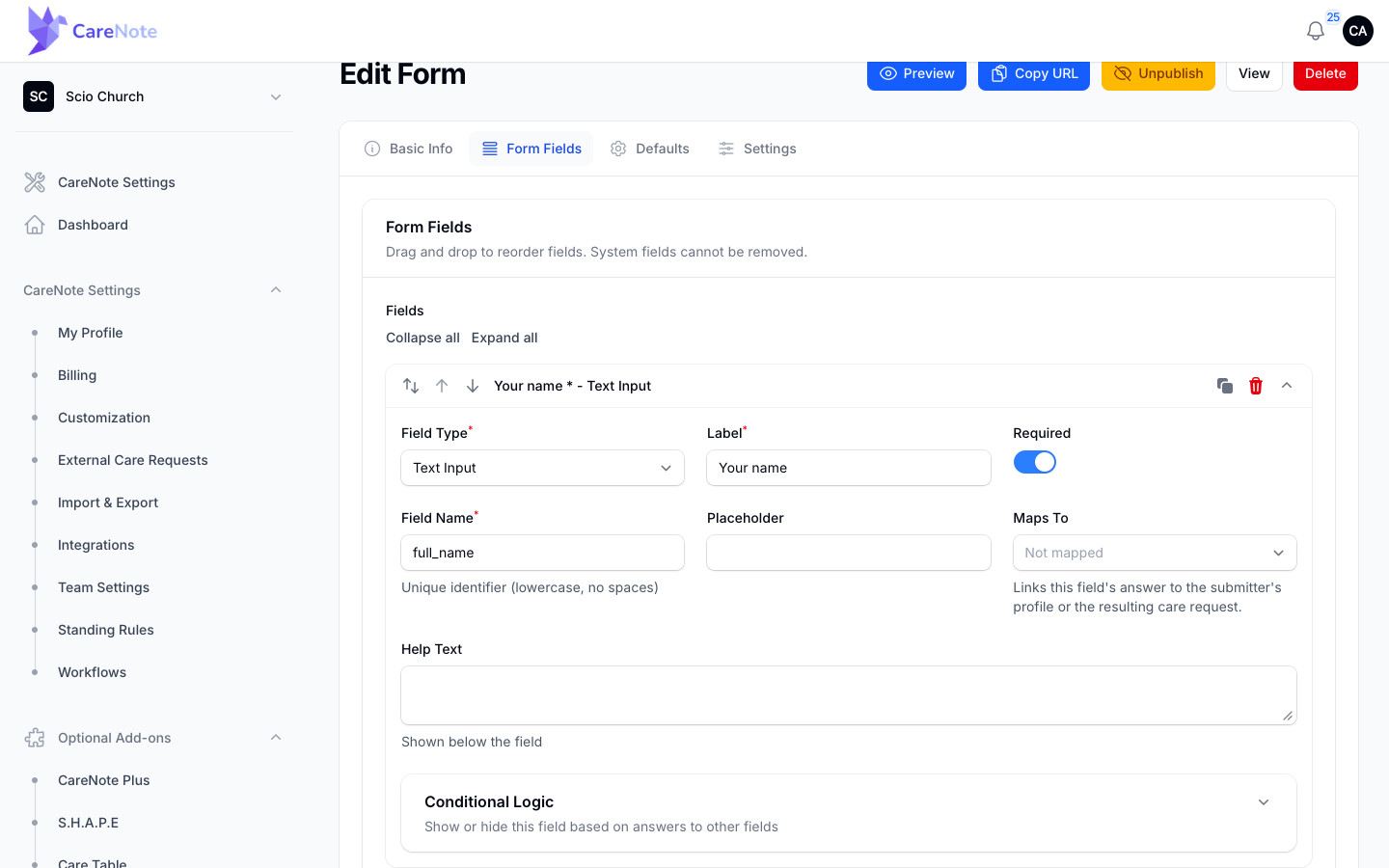Open the Field Type dropdown
The image size is (1389, 868).
[542, 468]
